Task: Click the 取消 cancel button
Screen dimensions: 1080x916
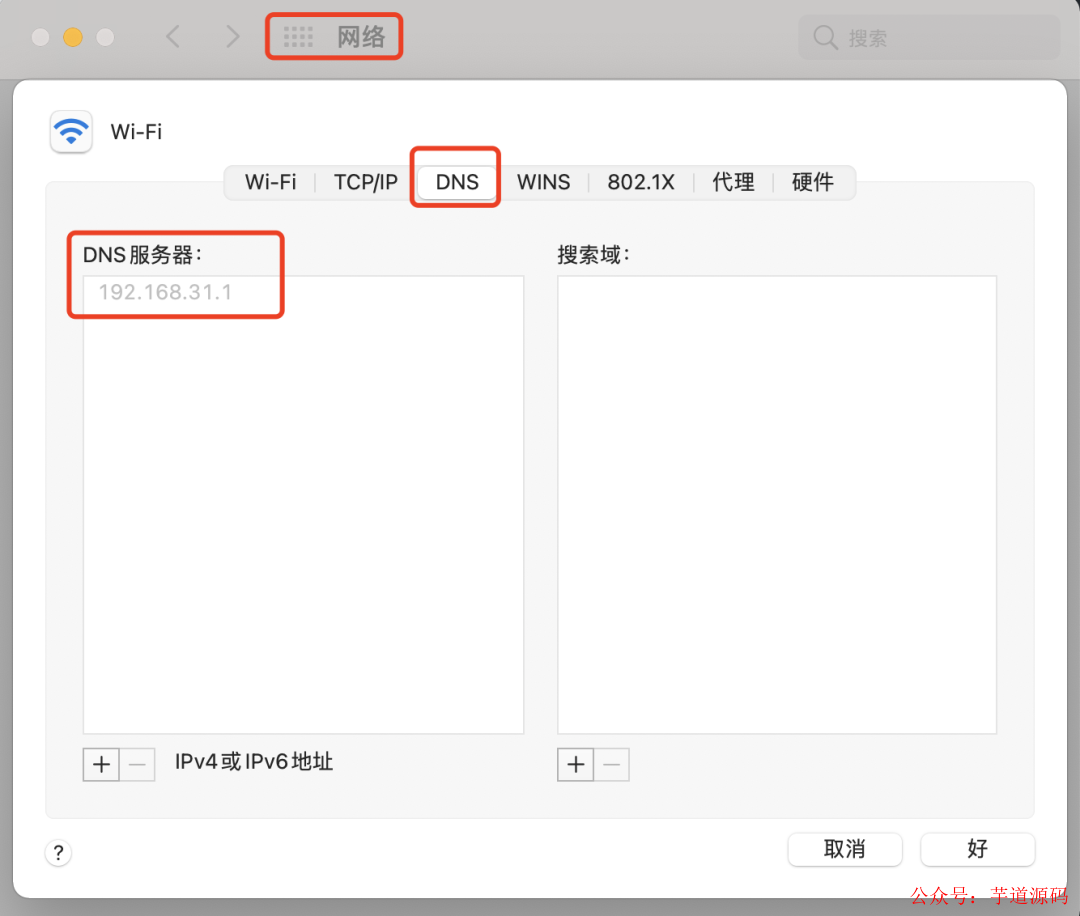Action: [x=845, y=849]
